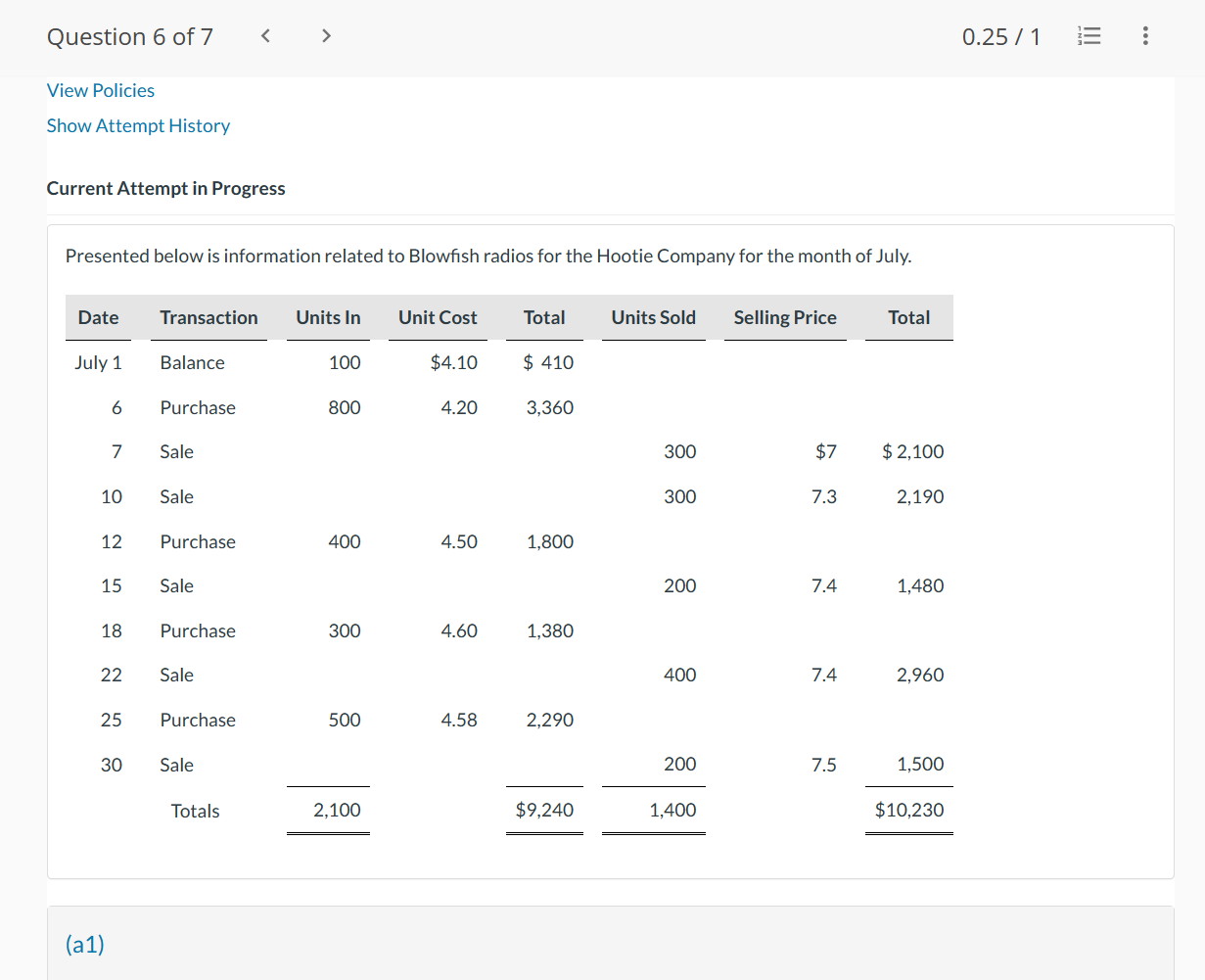Click the Date column header
The height and width of the screenshot is (980, 1205).
pos(99,317)
